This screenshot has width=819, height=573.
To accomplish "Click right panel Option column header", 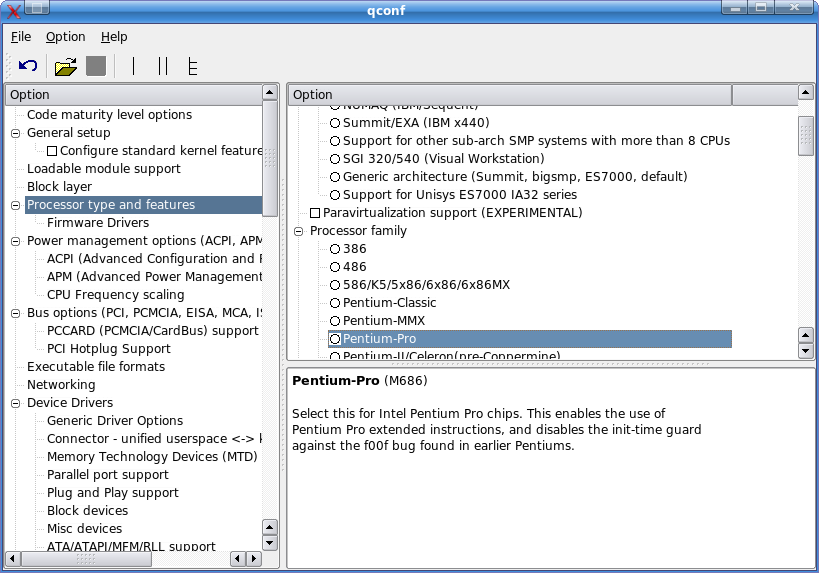I will tap(510, 95).
